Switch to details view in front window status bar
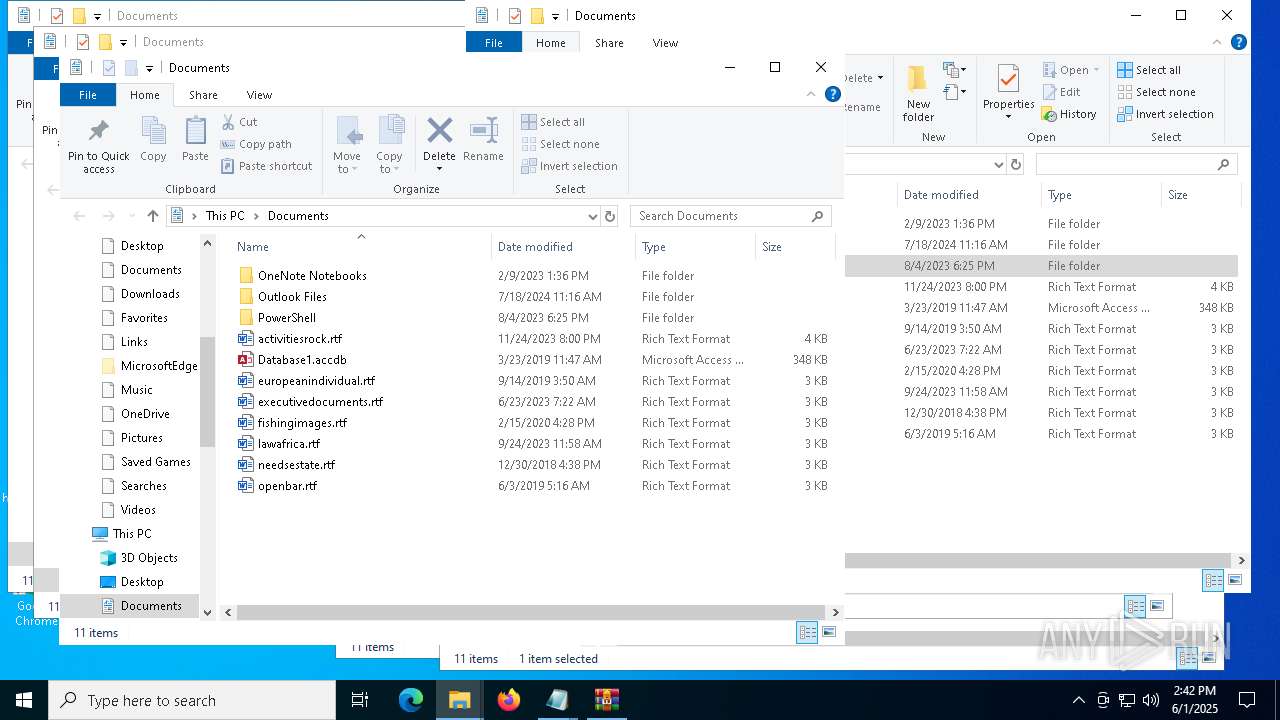Screen dimensions: 1280x720 point(807,632)
